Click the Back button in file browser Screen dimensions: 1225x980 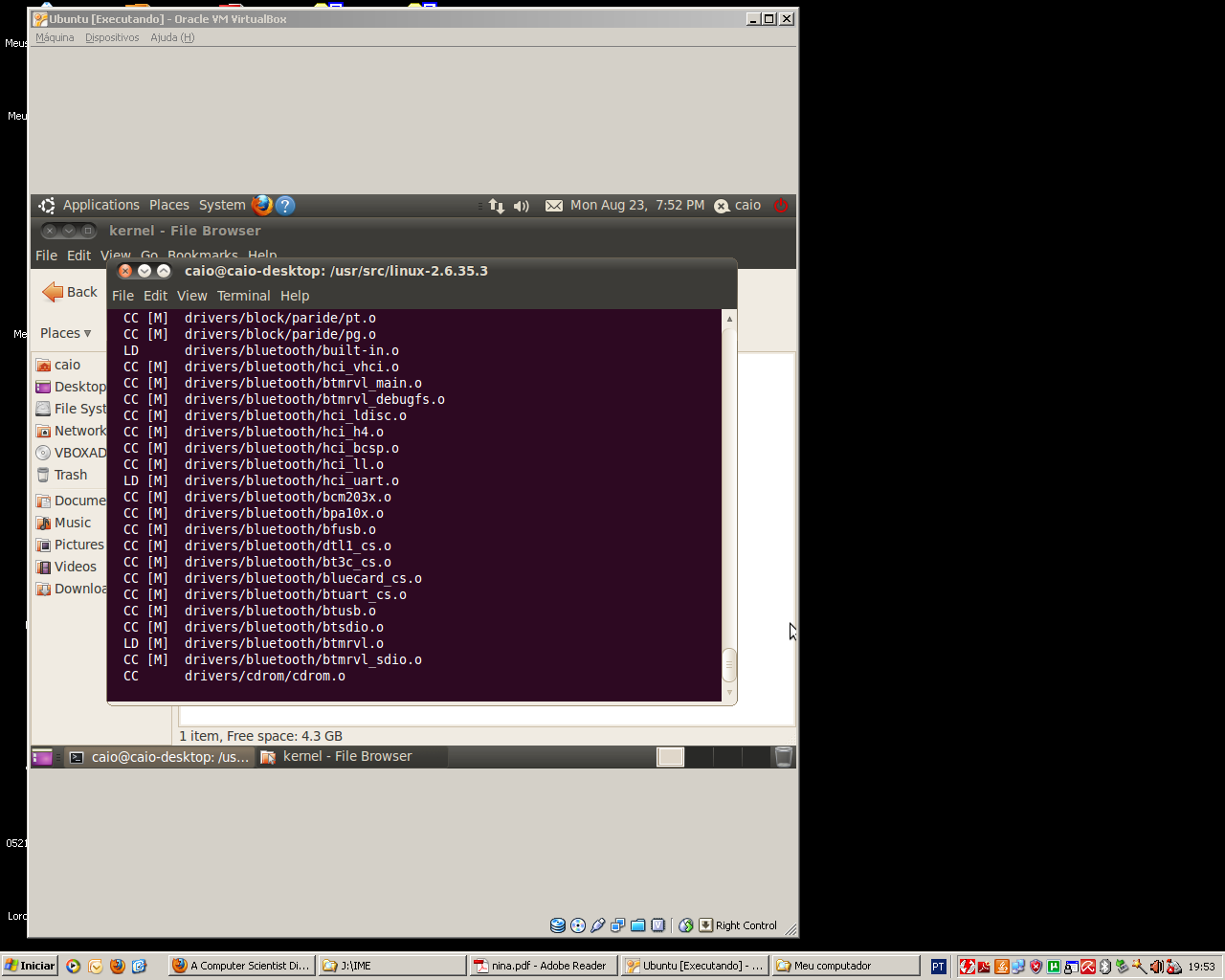pyautogui.click(x=71, y=292)
